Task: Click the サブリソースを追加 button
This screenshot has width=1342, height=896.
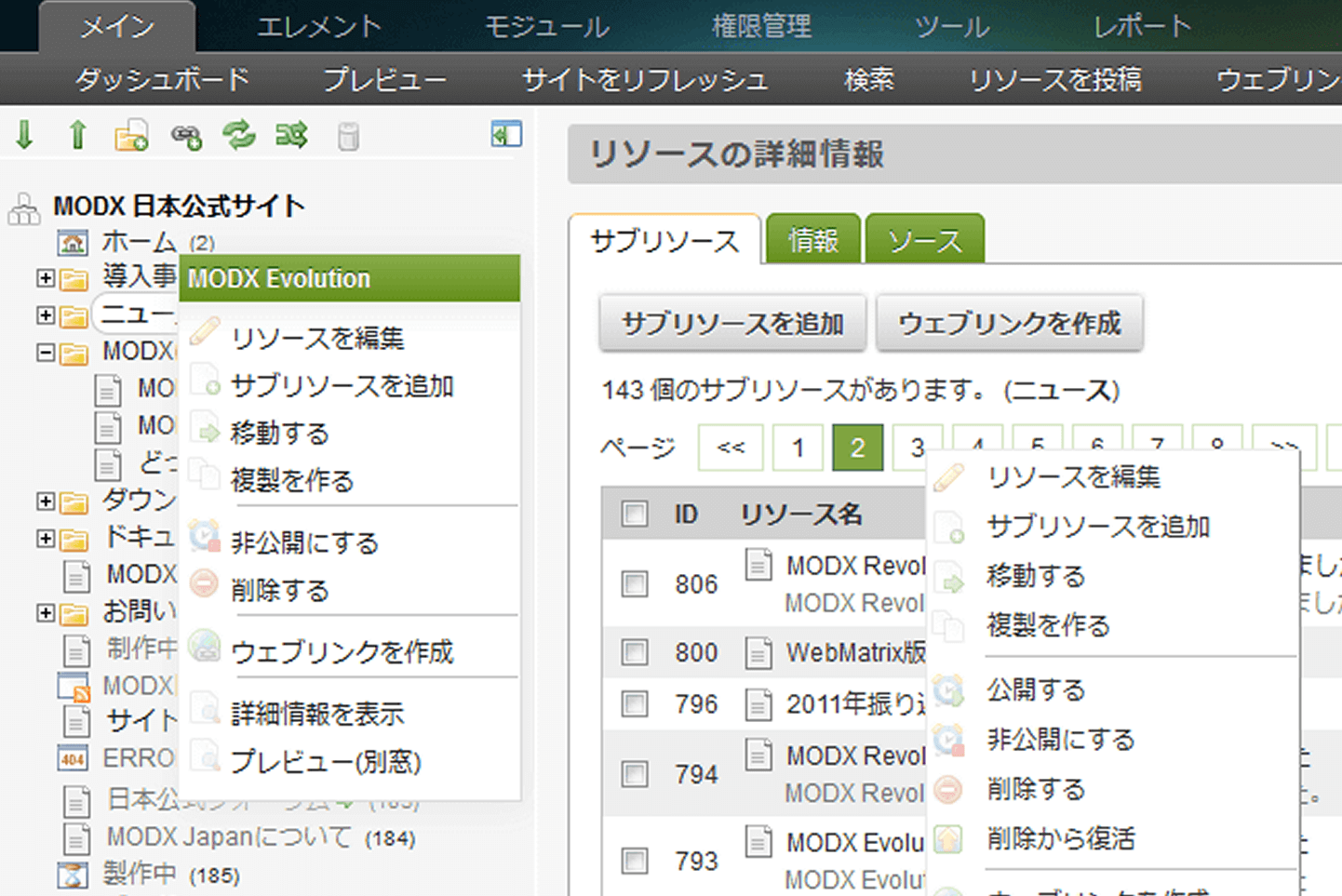Action: 732,323
